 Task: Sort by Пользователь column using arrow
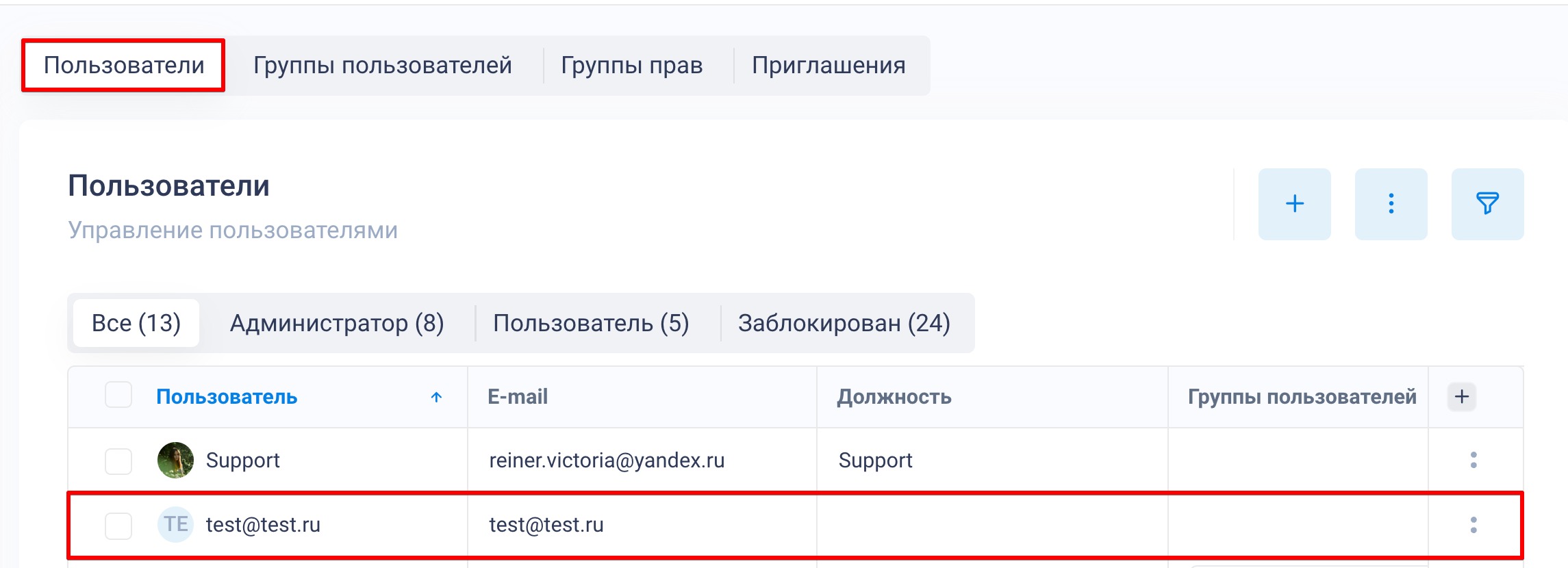click(436, 397)
